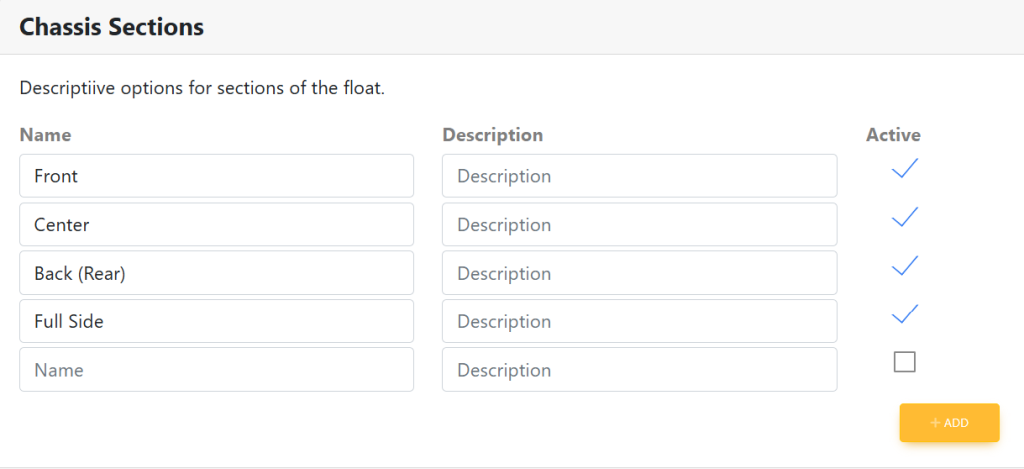Click the Active column header

coord(892,134)
